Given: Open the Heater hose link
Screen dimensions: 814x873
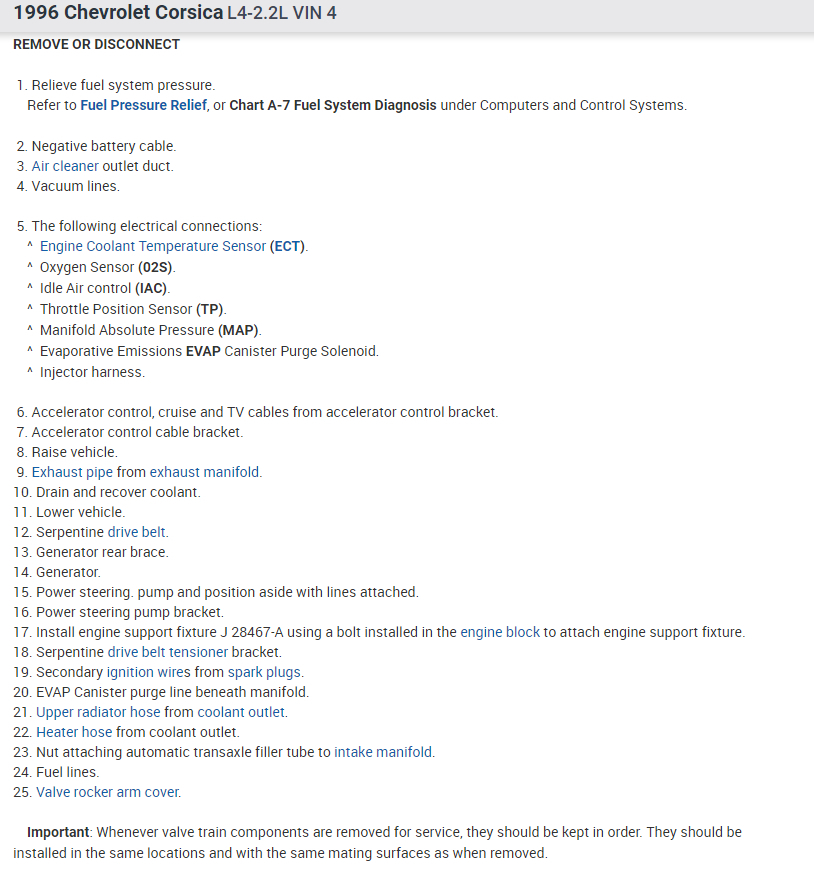Looking at the screenshot, I should [x=74, y=732].
